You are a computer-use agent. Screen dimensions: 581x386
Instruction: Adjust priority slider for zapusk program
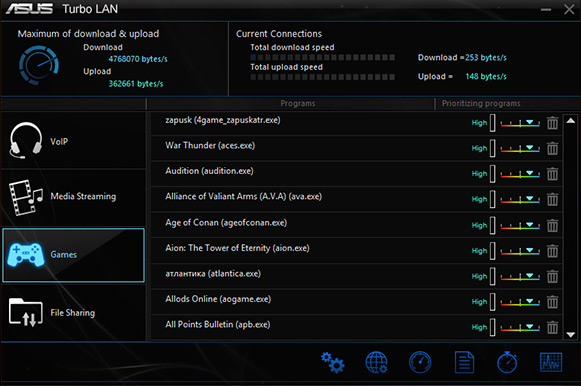click(x=520, y=123)
